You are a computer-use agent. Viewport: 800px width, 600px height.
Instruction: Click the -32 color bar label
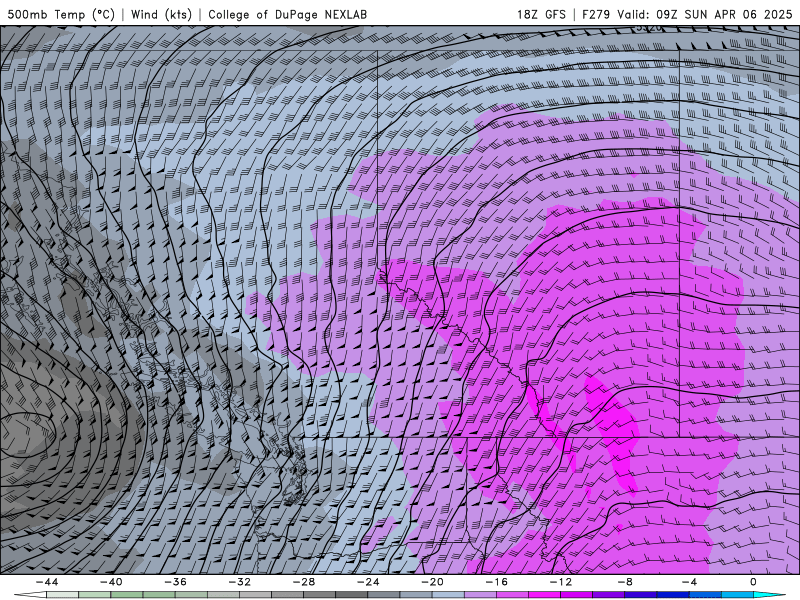(x=239, y=582)
